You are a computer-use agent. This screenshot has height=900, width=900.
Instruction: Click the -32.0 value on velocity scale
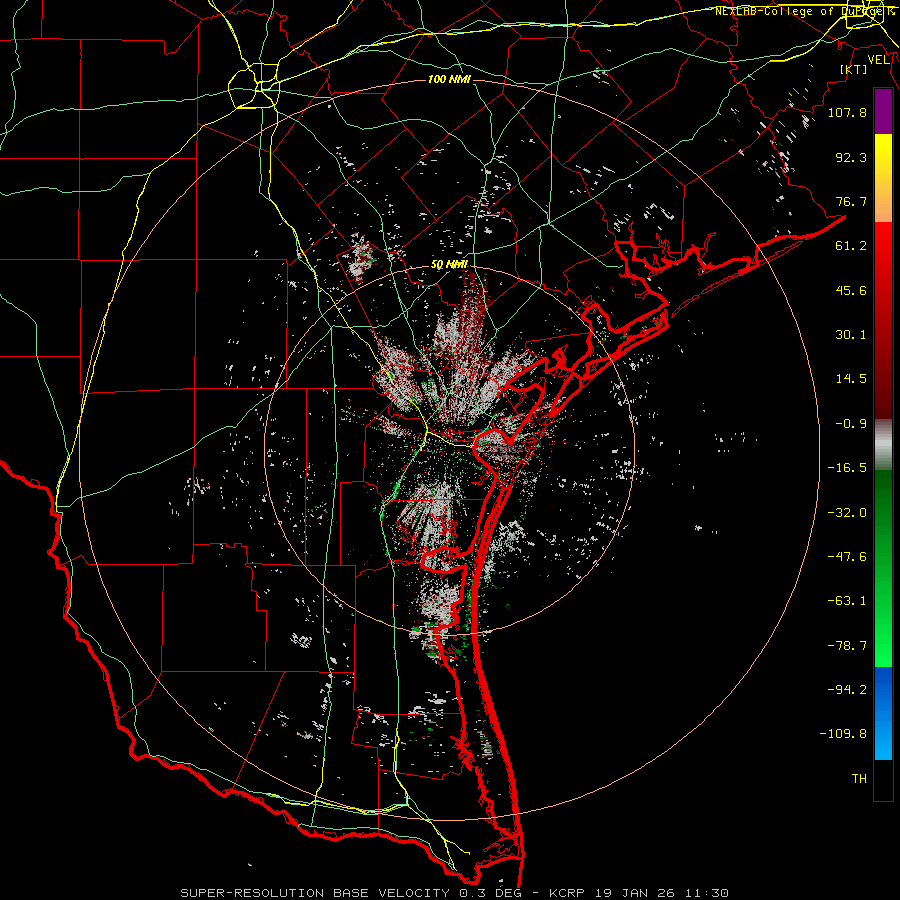click(847, 513)
